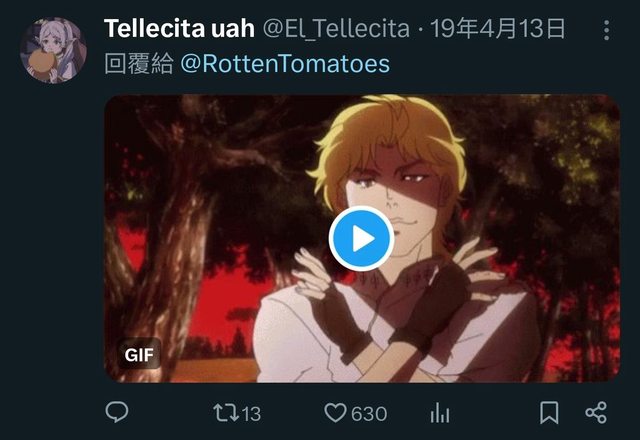The width and height of the screenshot is (640, 440).
Task: Play the GIF with the blue play button
Action: (361, 239)
